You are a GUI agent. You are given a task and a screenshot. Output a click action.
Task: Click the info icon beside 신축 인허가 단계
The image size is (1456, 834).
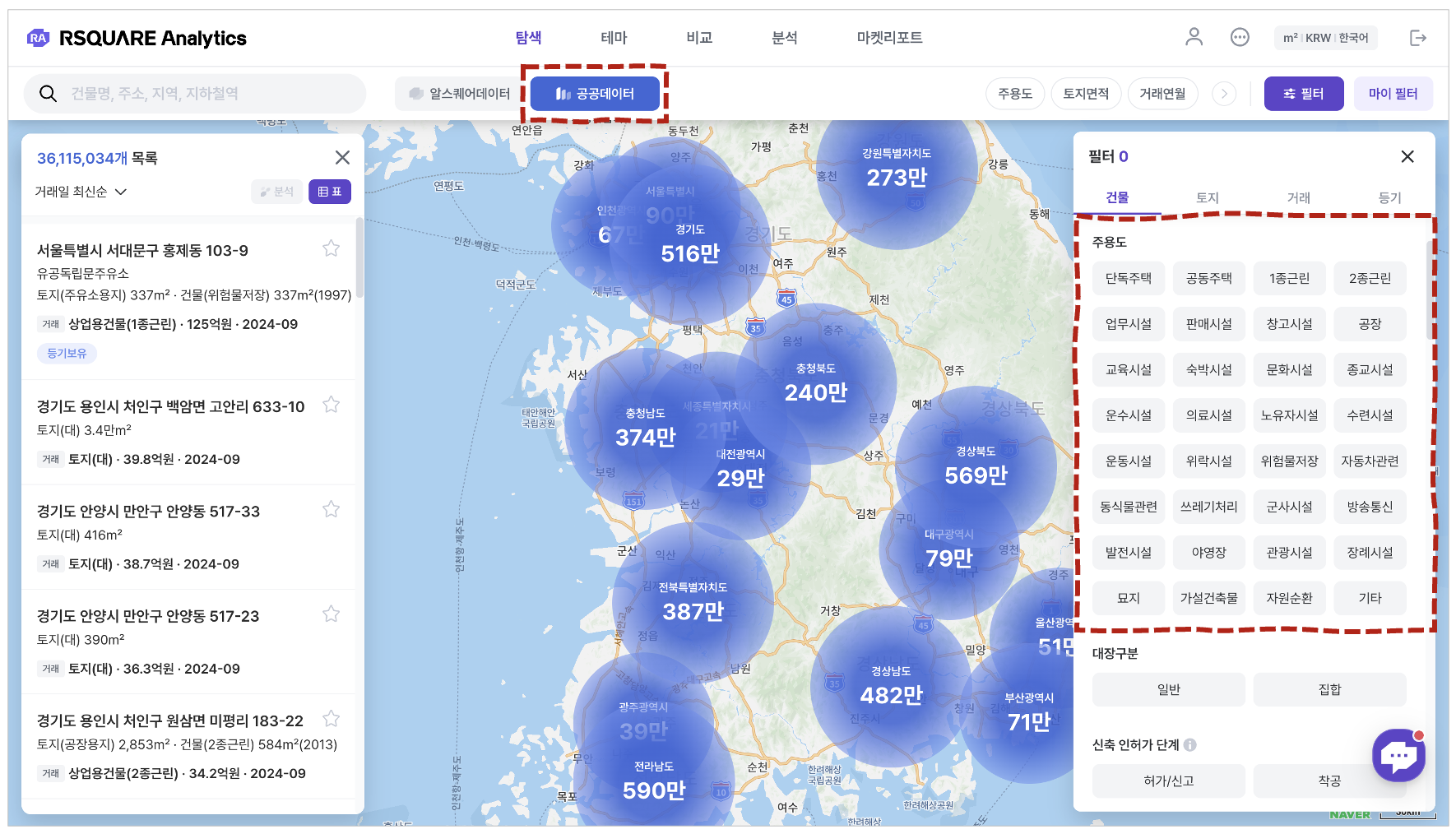tap(1190, 745)
